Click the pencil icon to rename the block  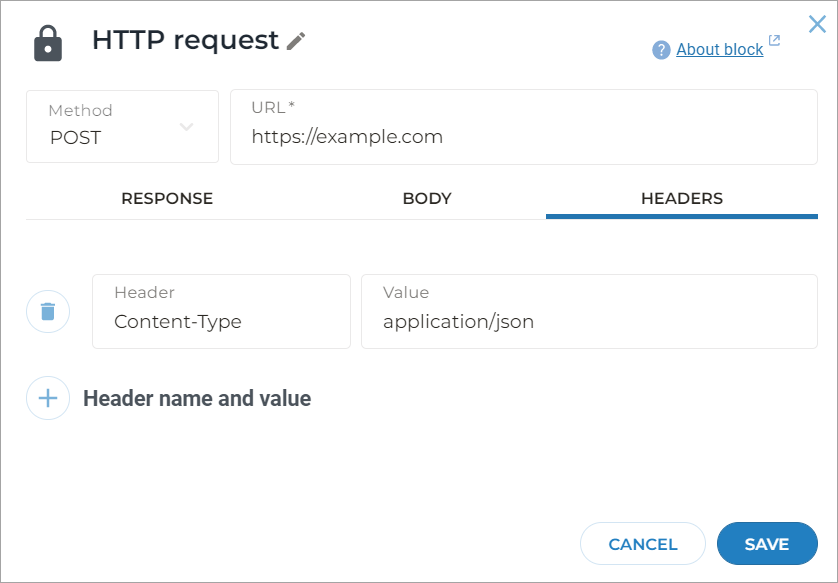294,42
